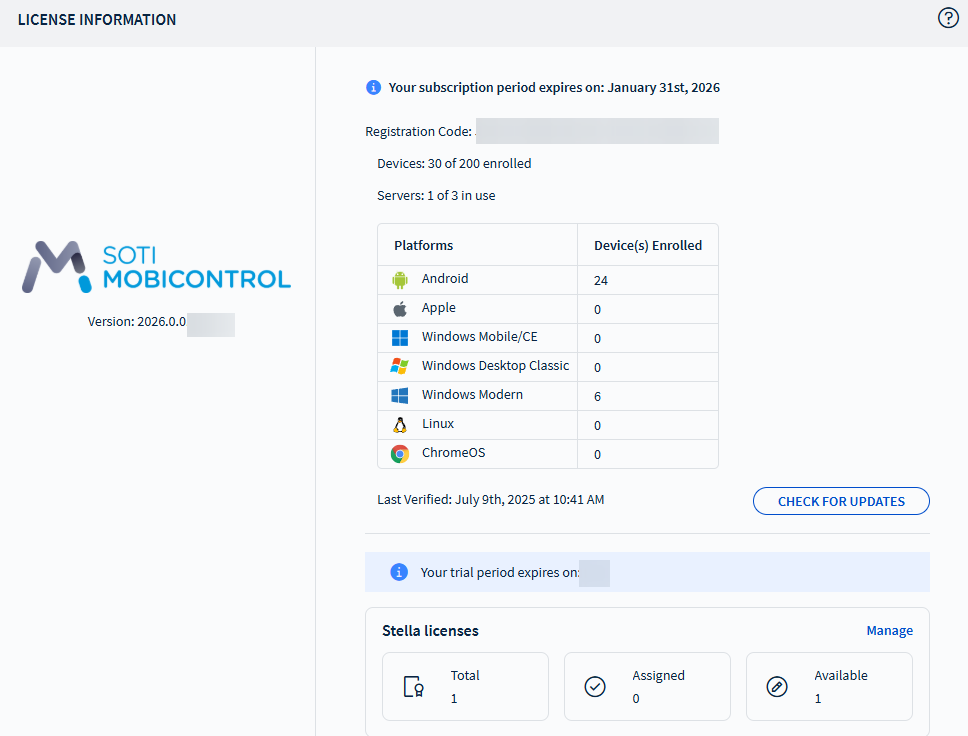
Task: Click the ChromeOS icon
Action: click(400, 454)
